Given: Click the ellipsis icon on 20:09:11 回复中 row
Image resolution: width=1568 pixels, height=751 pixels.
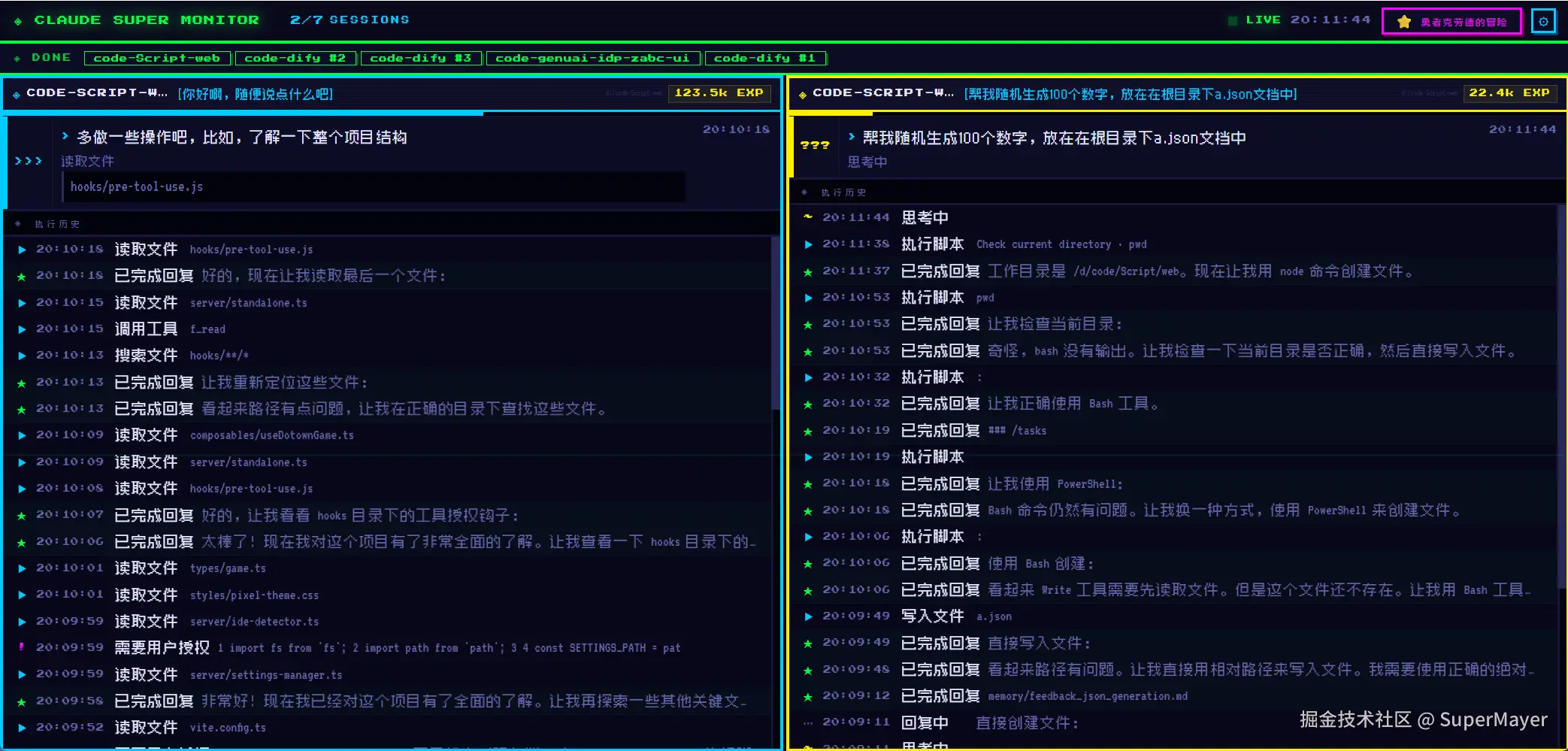Looking at the screenshot, I should (808, 723).
